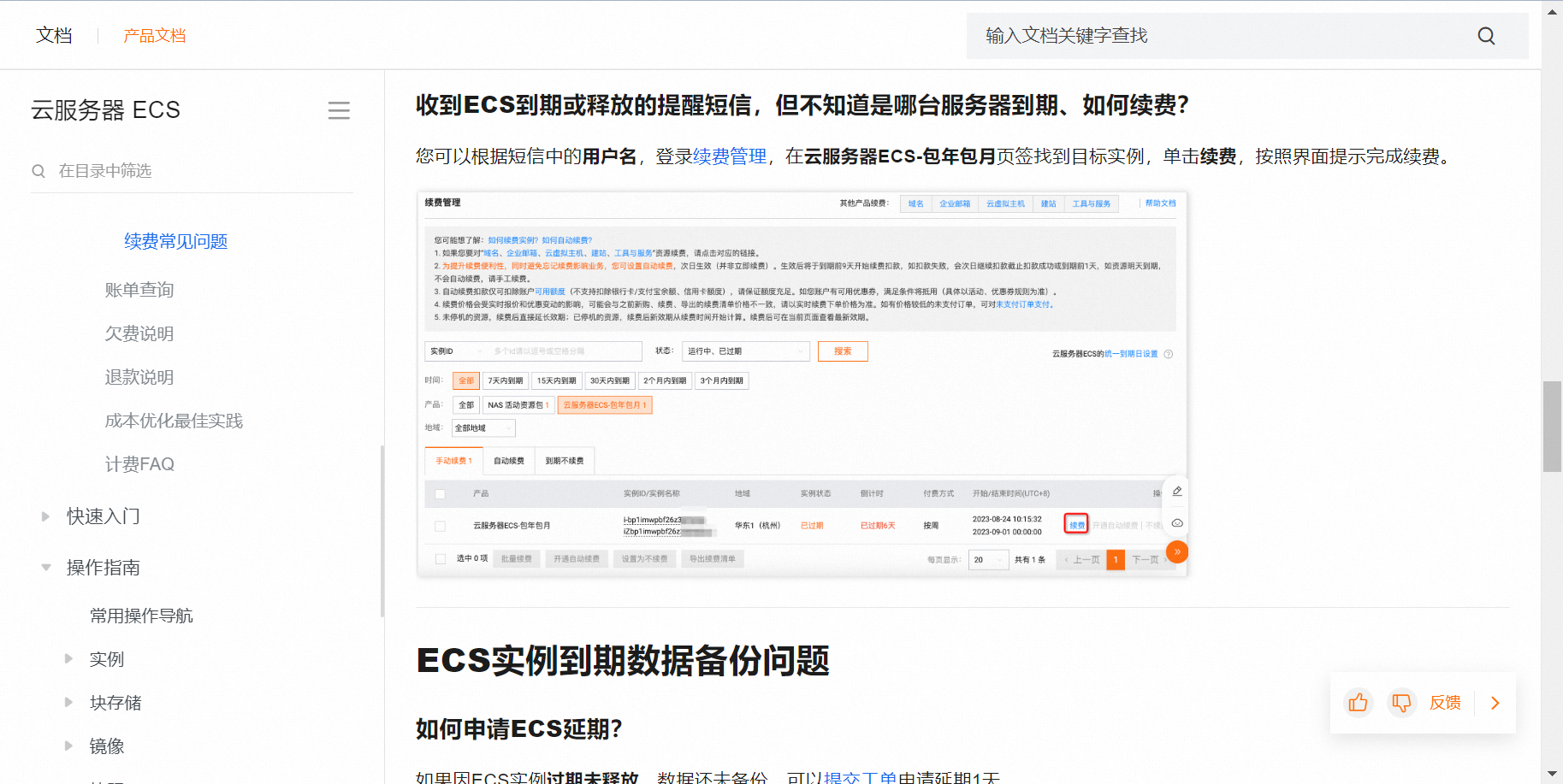Open the 计费FAQ sidebar item
Image resolution: width=1563 pixels, height=784 pixels.
click(x=139, y=464)
